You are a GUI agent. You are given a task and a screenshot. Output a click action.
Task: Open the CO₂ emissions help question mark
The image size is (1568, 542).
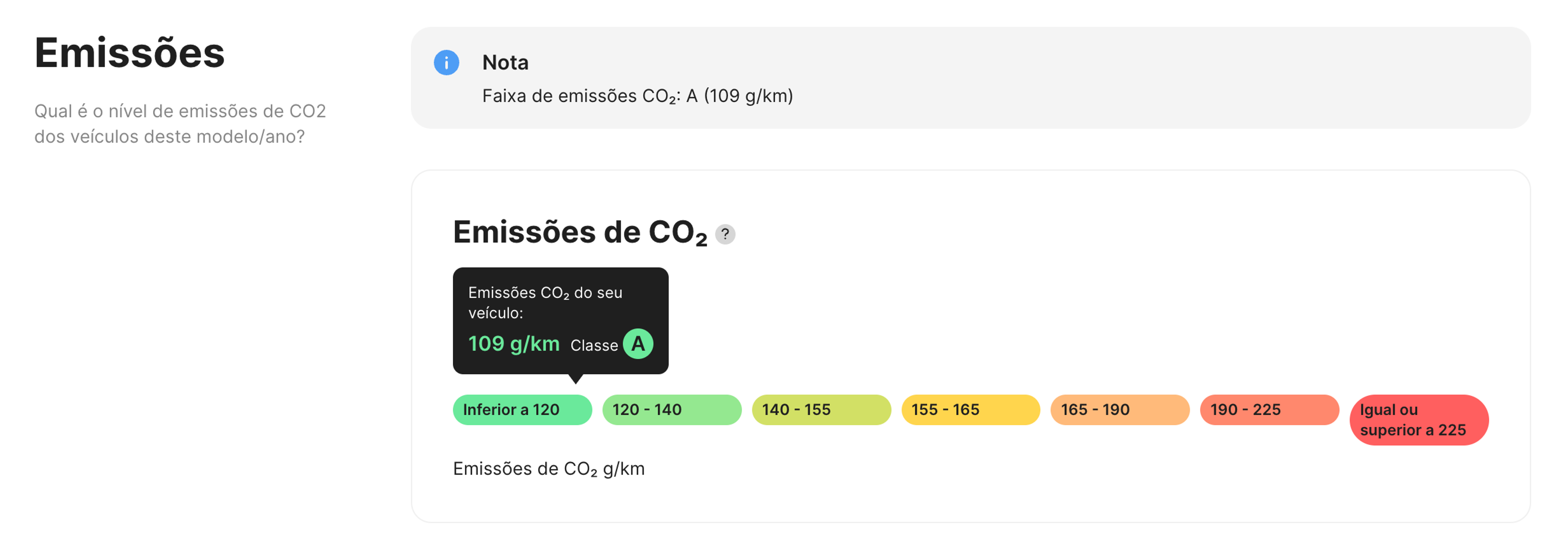[726, 233]
